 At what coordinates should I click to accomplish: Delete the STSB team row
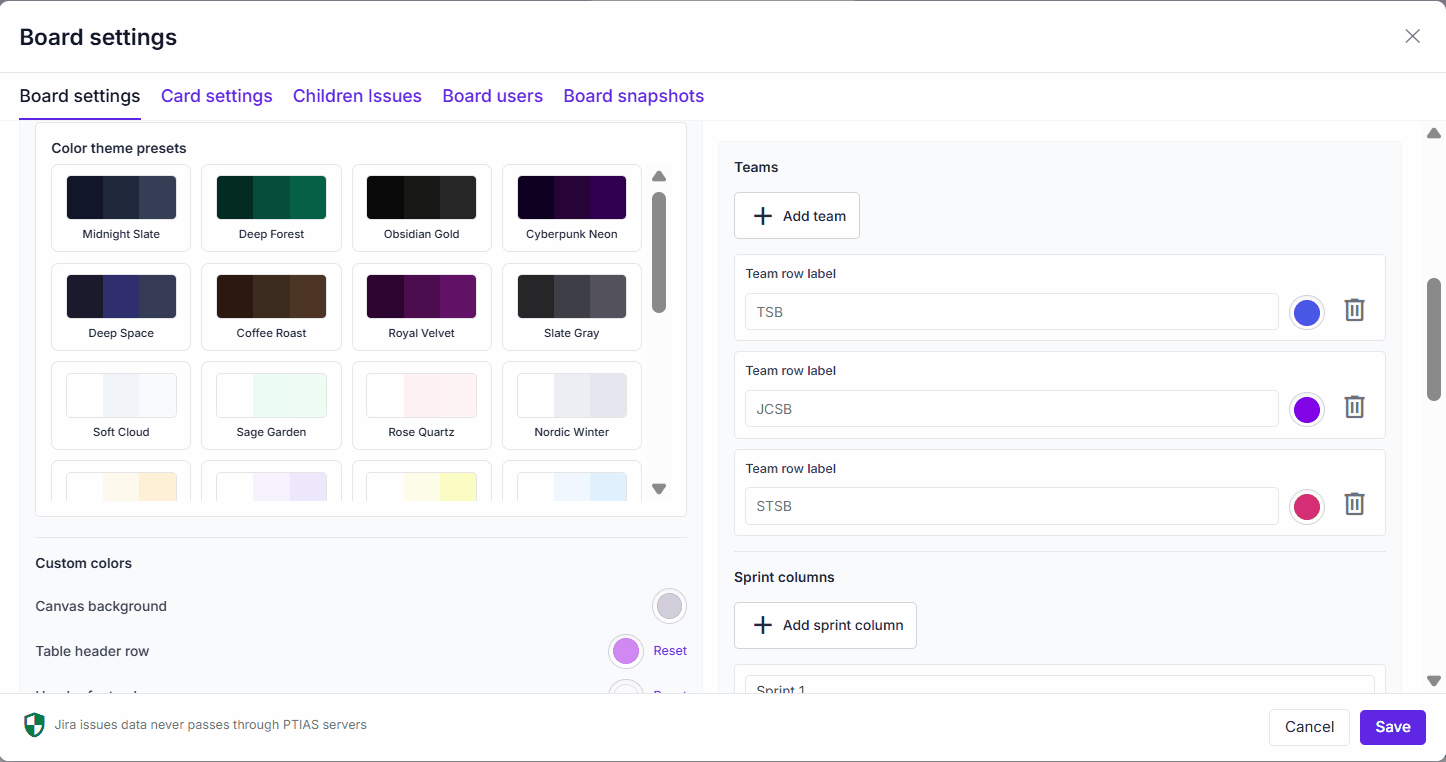point(1354,504)
